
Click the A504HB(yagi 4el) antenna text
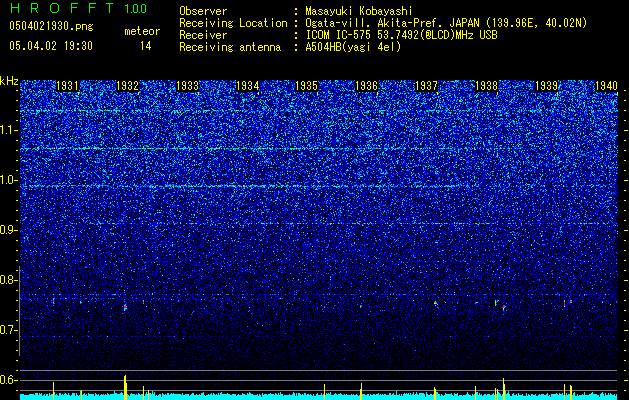pos(353,47)
